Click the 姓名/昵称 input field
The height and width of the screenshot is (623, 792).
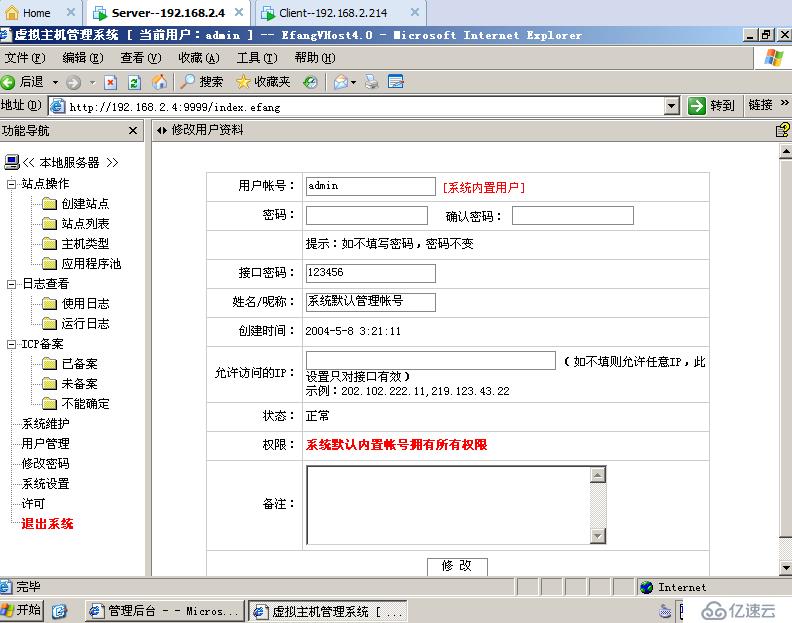click(371, 302)
